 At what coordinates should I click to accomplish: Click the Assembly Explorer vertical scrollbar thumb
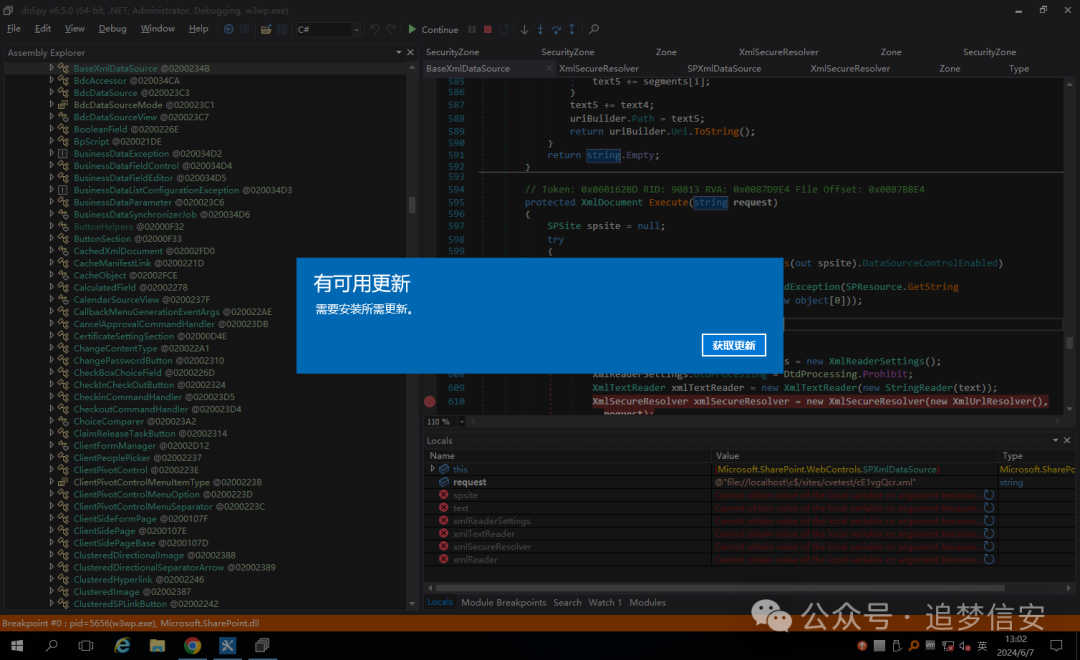(412, 205)
